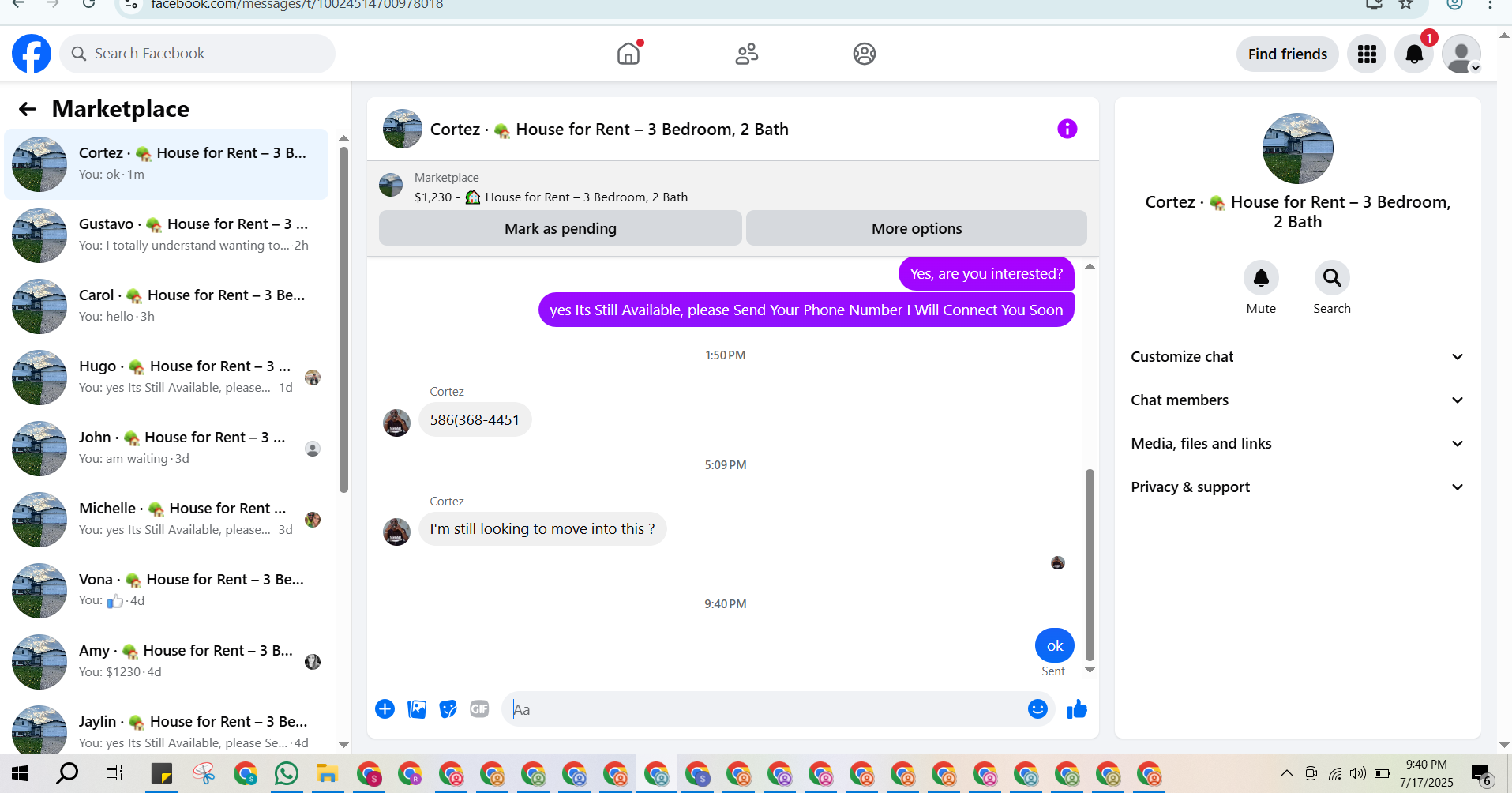Open the account profile menu
This screenshot has width=1512, height=793.
[x=1461, y=54]
